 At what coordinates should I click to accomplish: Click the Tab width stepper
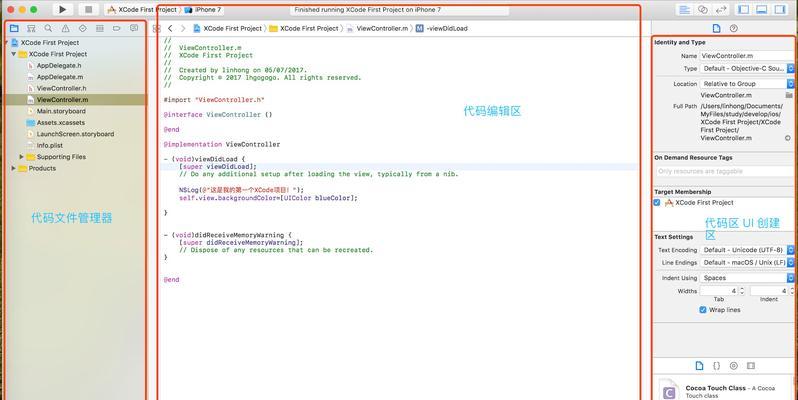[x=742, y=291]
